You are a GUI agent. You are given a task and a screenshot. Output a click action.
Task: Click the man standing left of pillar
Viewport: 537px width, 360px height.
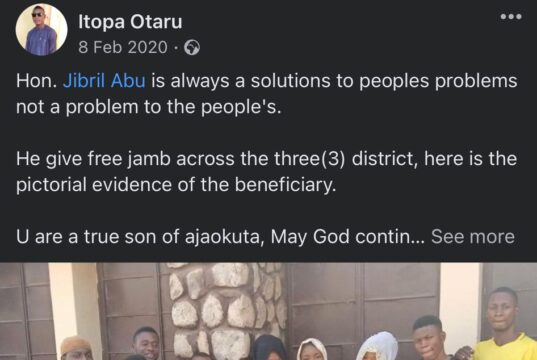tap(146, 344)
